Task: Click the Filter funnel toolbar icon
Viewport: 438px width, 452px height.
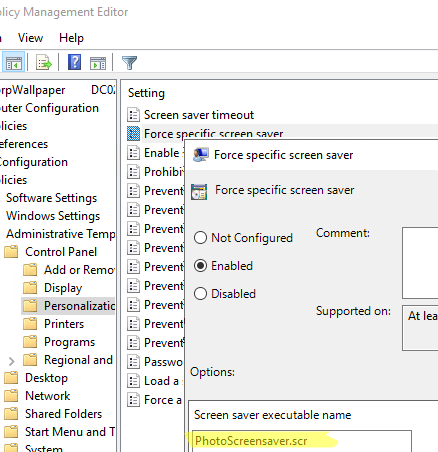Action: 129,62
